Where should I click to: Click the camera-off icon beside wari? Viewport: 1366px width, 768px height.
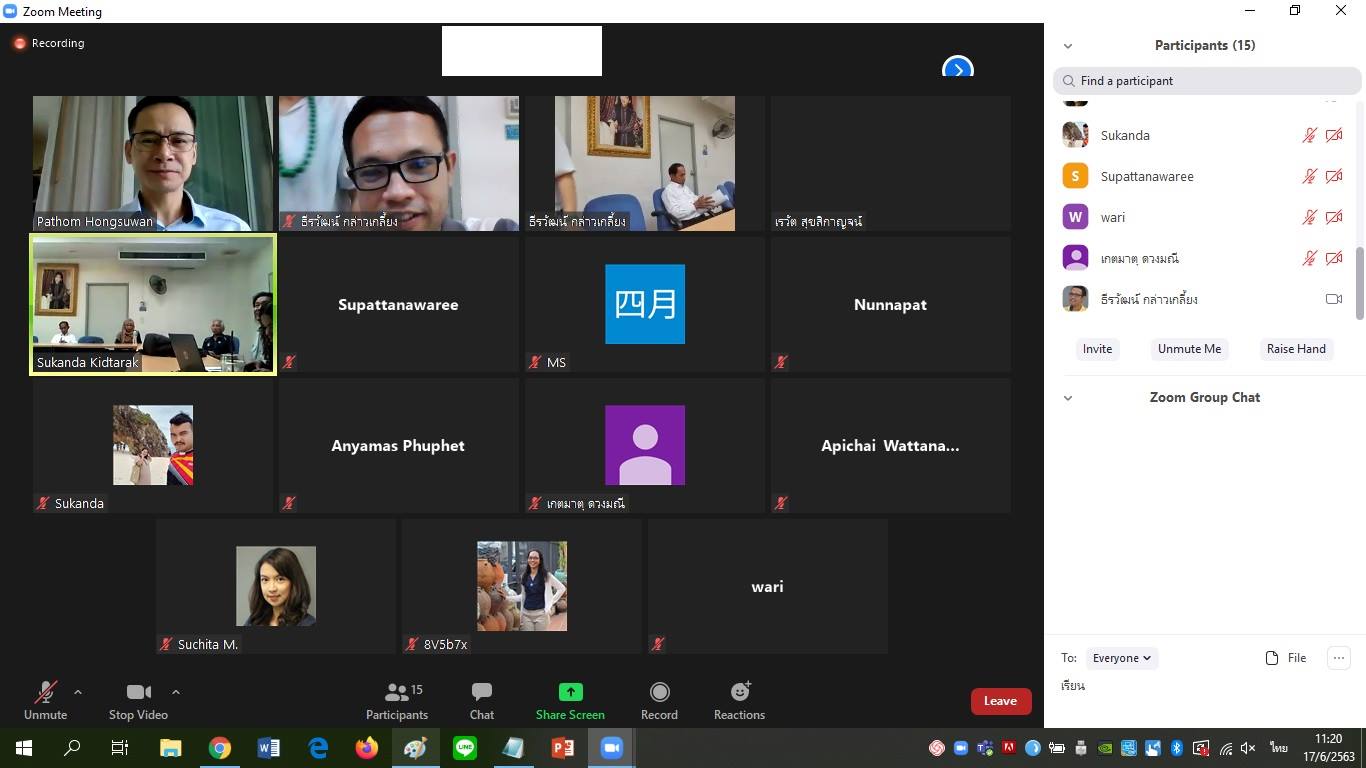pos(1333,217)
